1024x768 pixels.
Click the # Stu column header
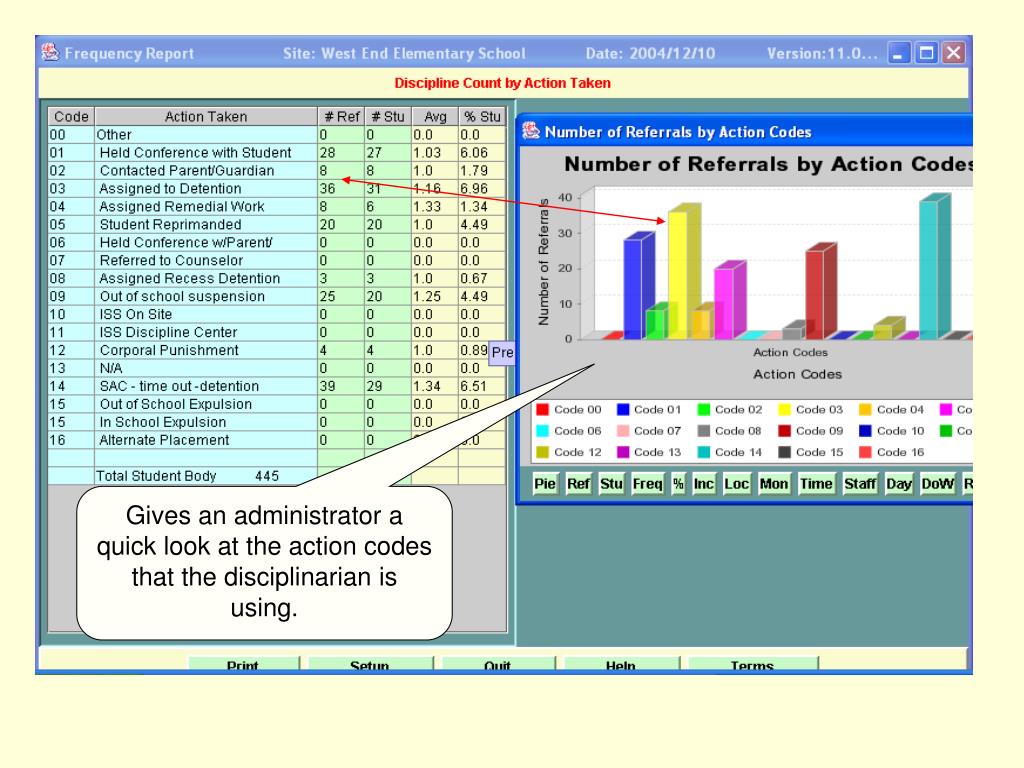click(x=388, y=116)
